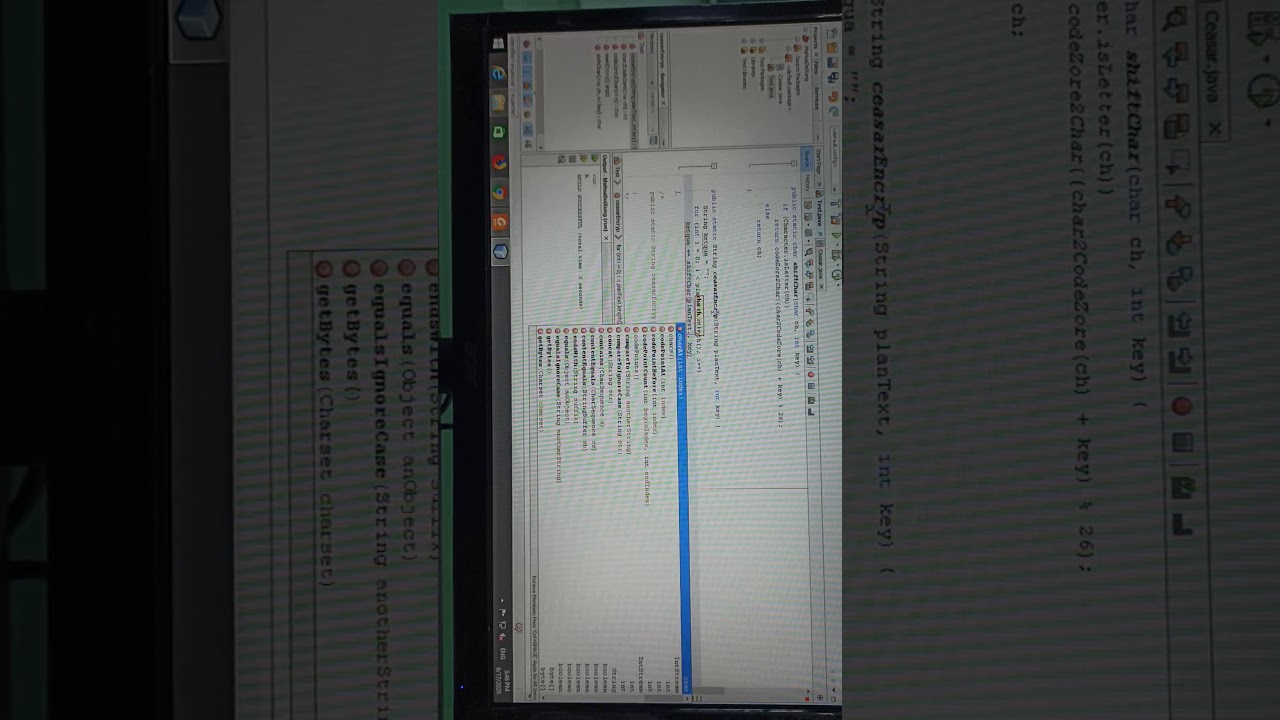
Task: Choose compareTo(String anotherString) suggestion
Action: pyautogui.click(x=627, y=510)
